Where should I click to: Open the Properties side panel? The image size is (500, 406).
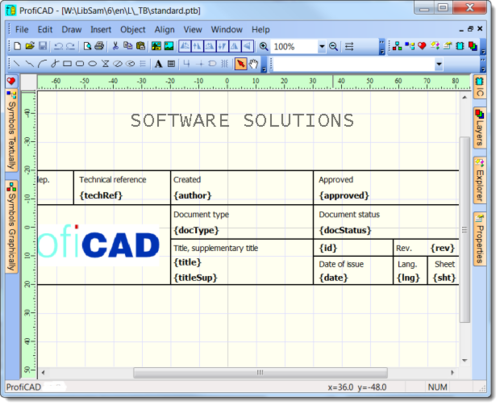[479, 239]
